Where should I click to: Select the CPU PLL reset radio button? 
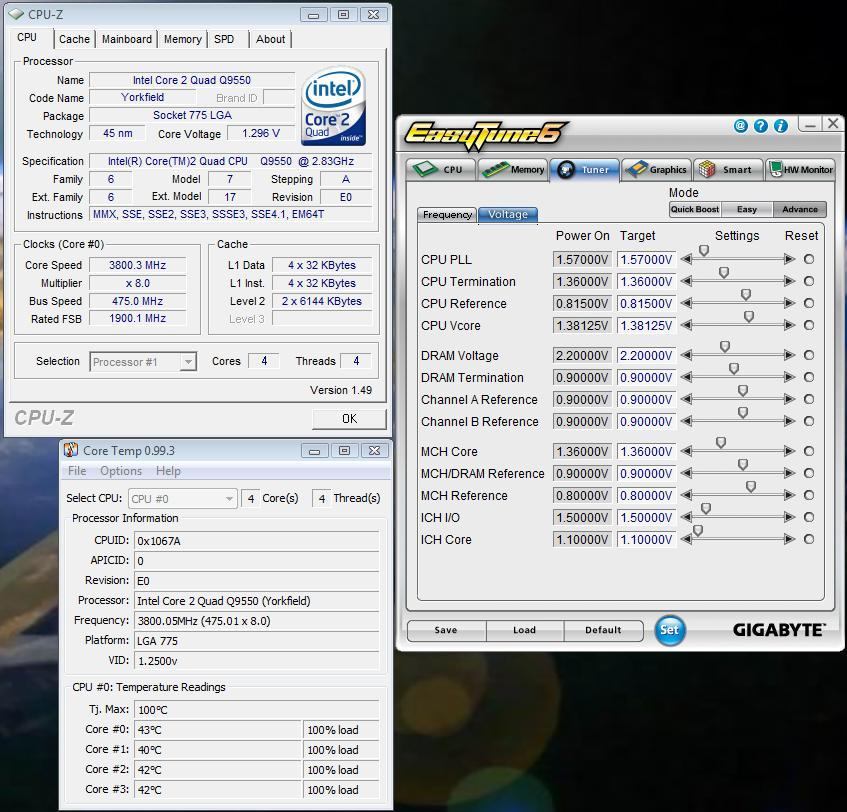pos(809,259)
